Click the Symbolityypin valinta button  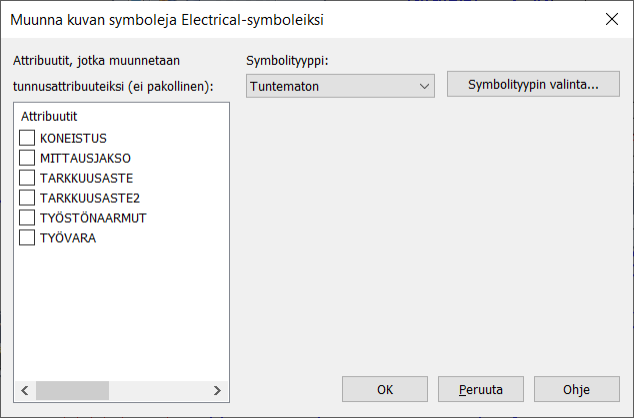(533, 85)
